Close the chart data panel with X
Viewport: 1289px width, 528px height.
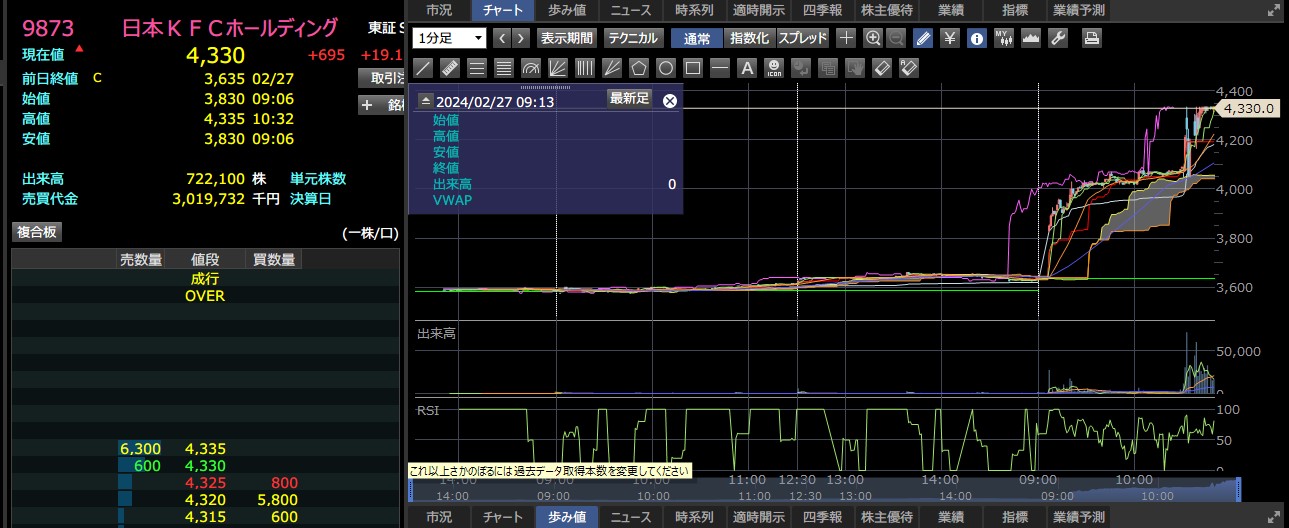[x=670, y=100]
